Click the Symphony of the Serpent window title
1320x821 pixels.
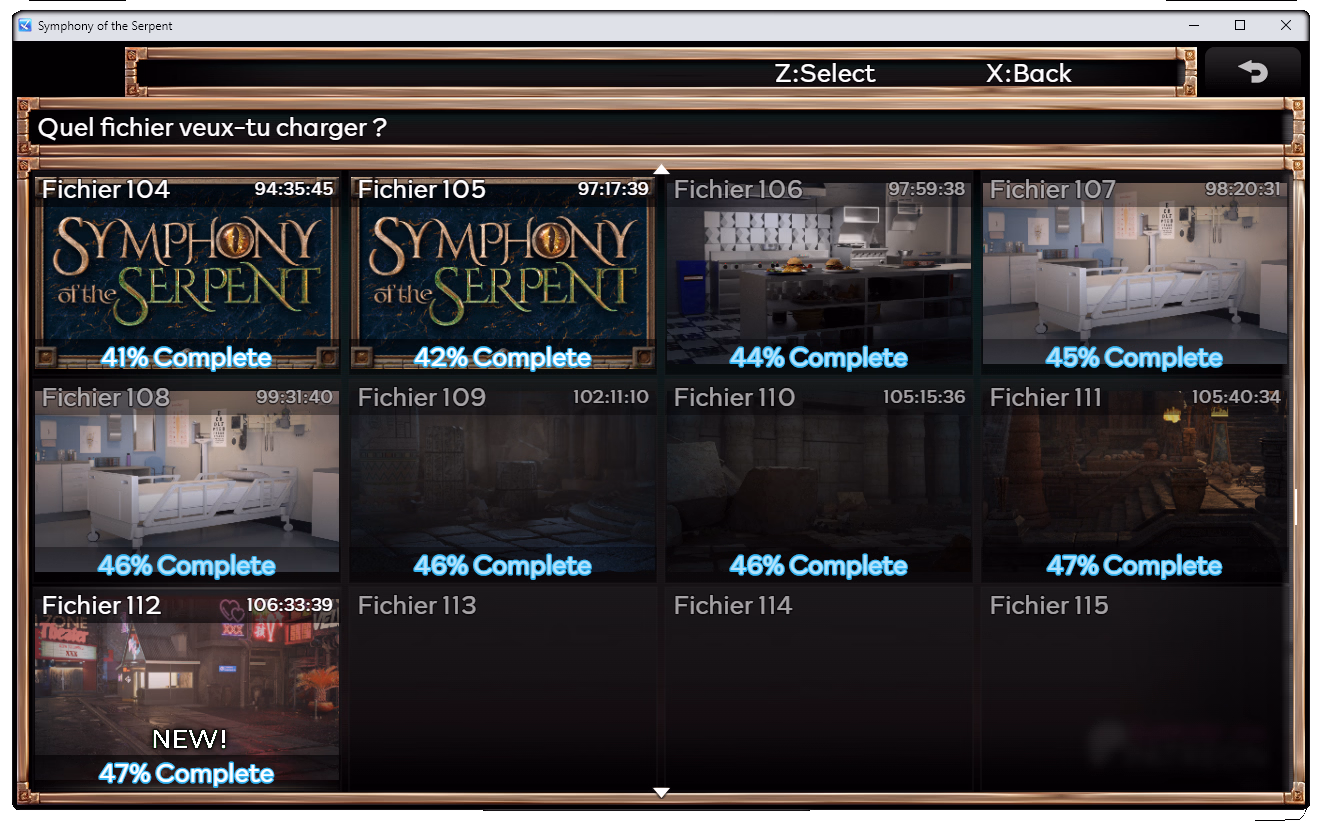105,26
